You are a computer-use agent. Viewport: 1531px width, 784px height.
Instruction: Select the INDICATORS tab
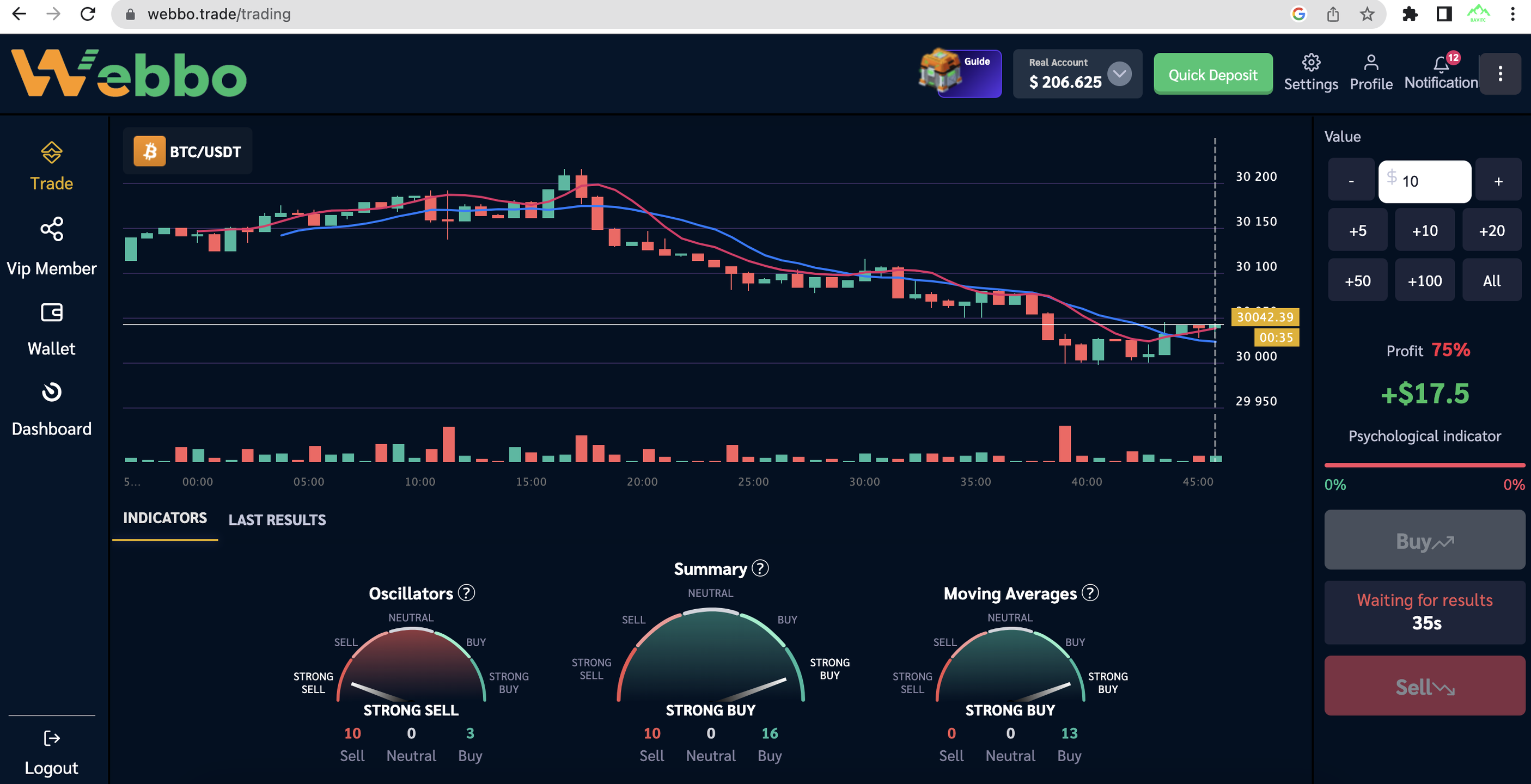pyautogui.click(x=164, y=518)
